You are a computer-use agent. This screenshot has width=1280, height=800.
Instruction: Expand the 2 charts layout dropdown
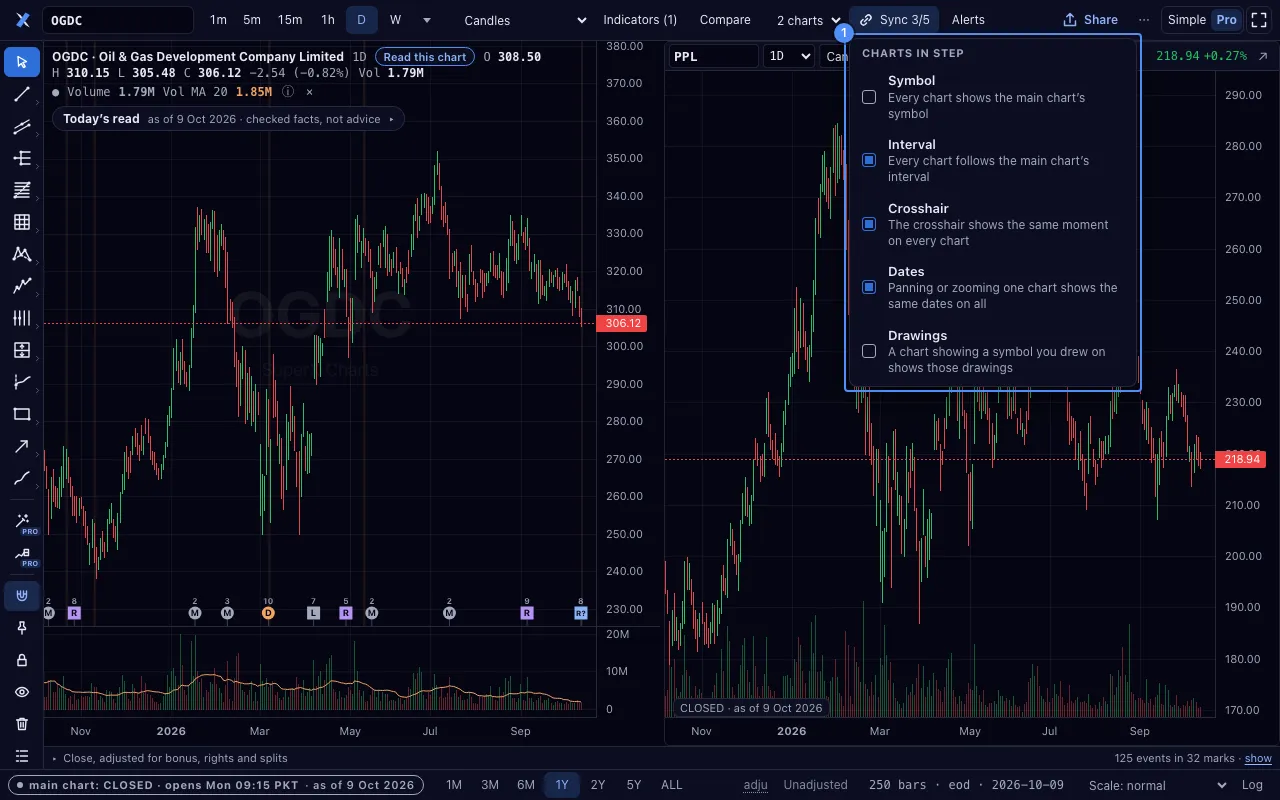click(x=808, y=20)
